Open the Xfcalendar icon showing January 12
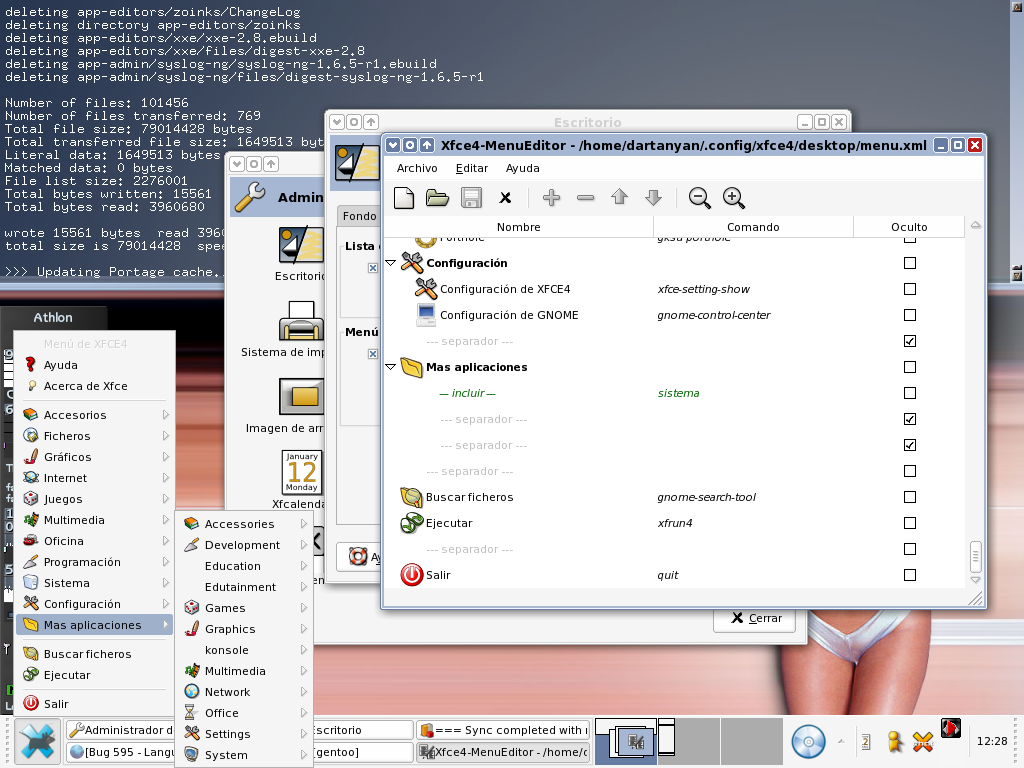Image resolution: width=1024 pixels, height=768 pixels. [x=302, y=472]
